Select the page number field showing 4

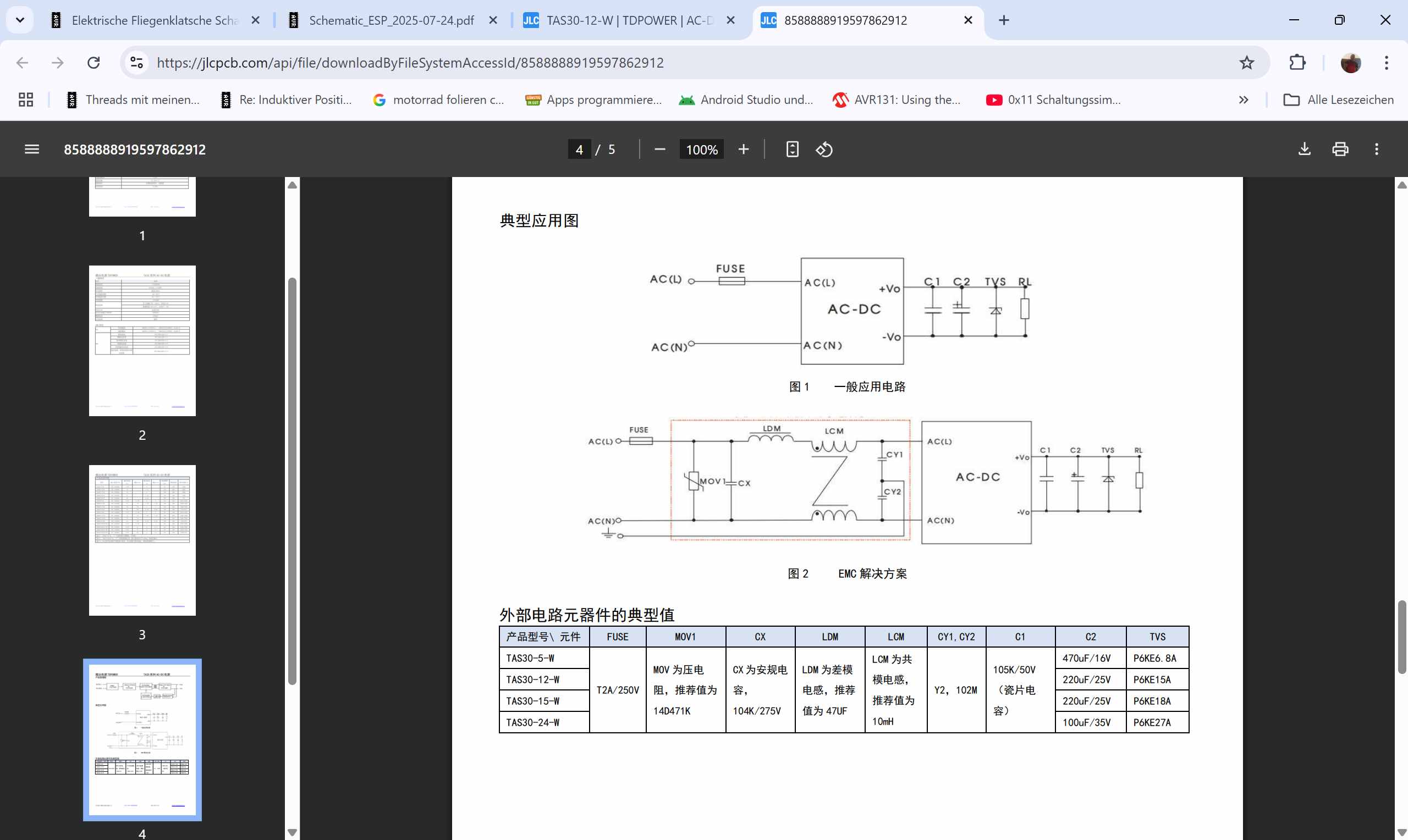(579, 150)
